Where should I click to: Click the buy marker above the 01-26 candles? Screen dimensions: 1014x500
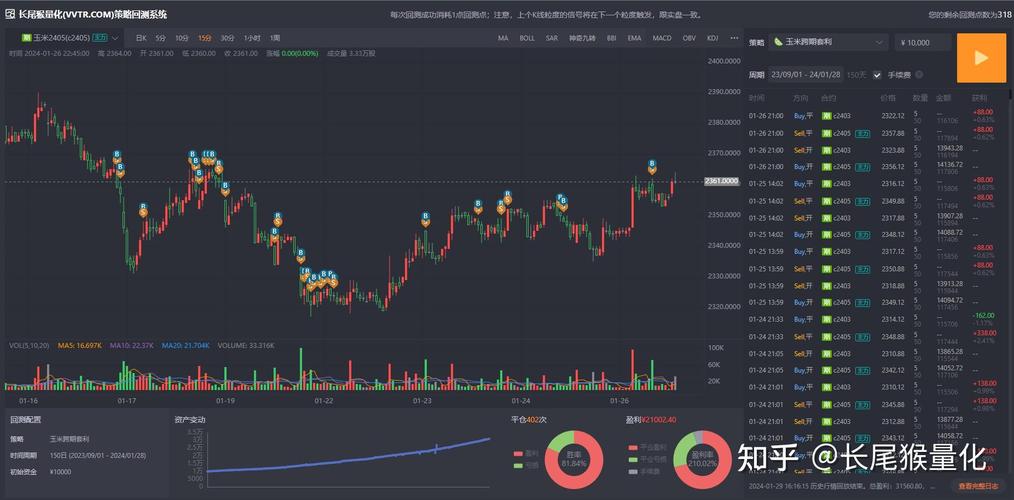click(x=652, y=164)
